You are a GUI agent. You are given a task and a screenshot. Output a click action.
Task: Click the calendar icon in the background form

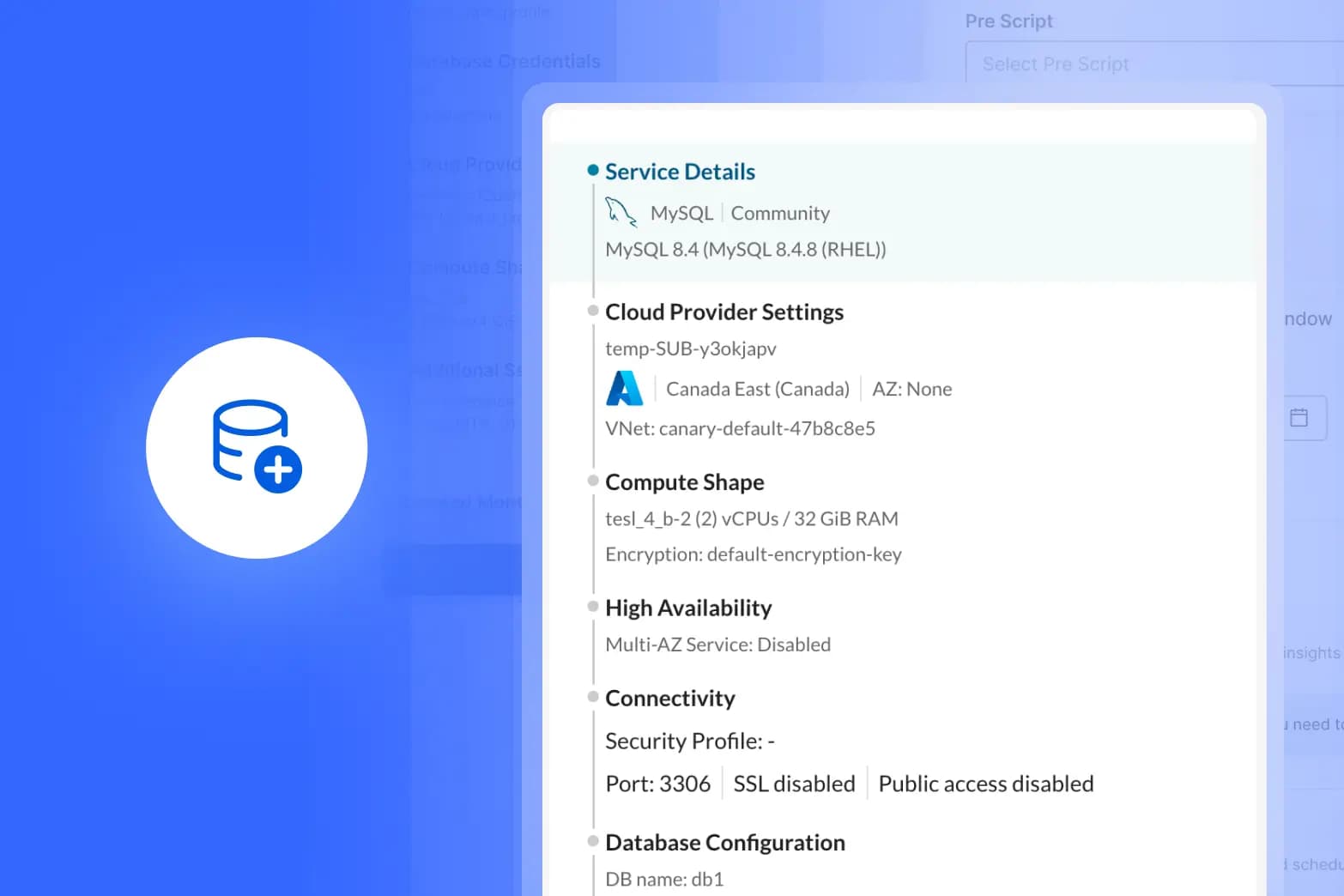(1299, 418)
